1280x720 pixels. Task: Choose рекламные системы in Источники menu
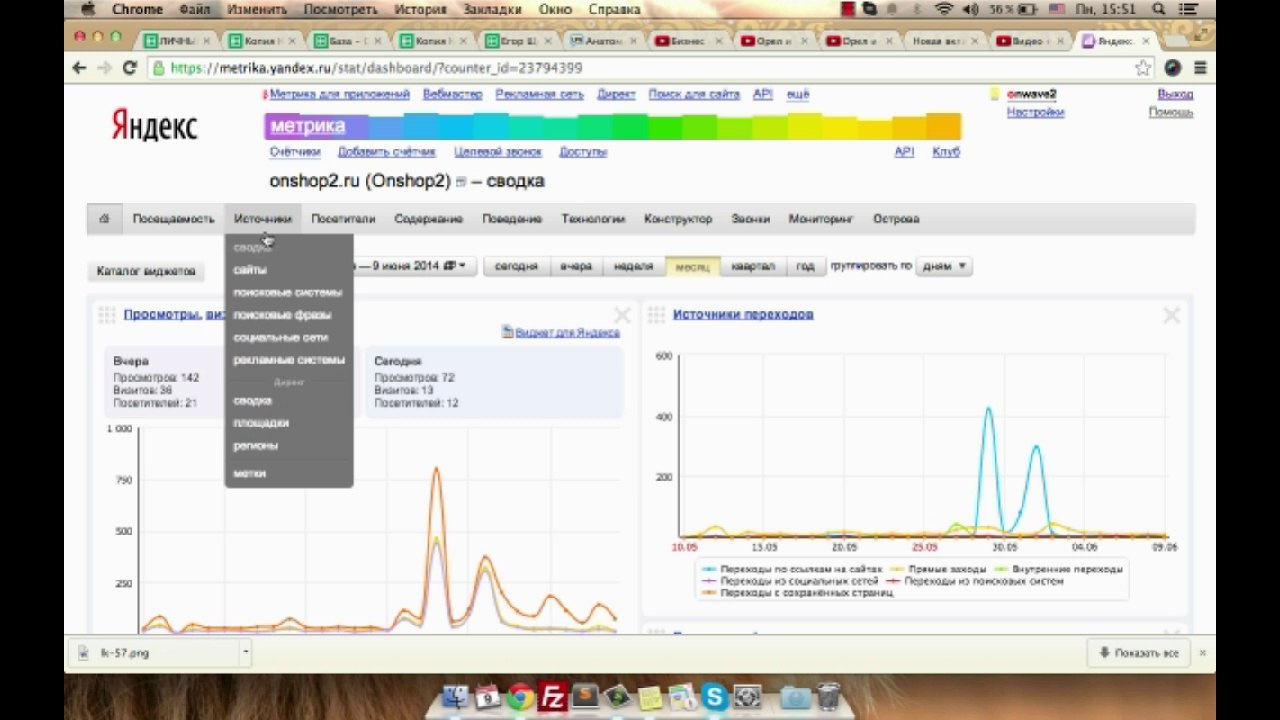289,360
